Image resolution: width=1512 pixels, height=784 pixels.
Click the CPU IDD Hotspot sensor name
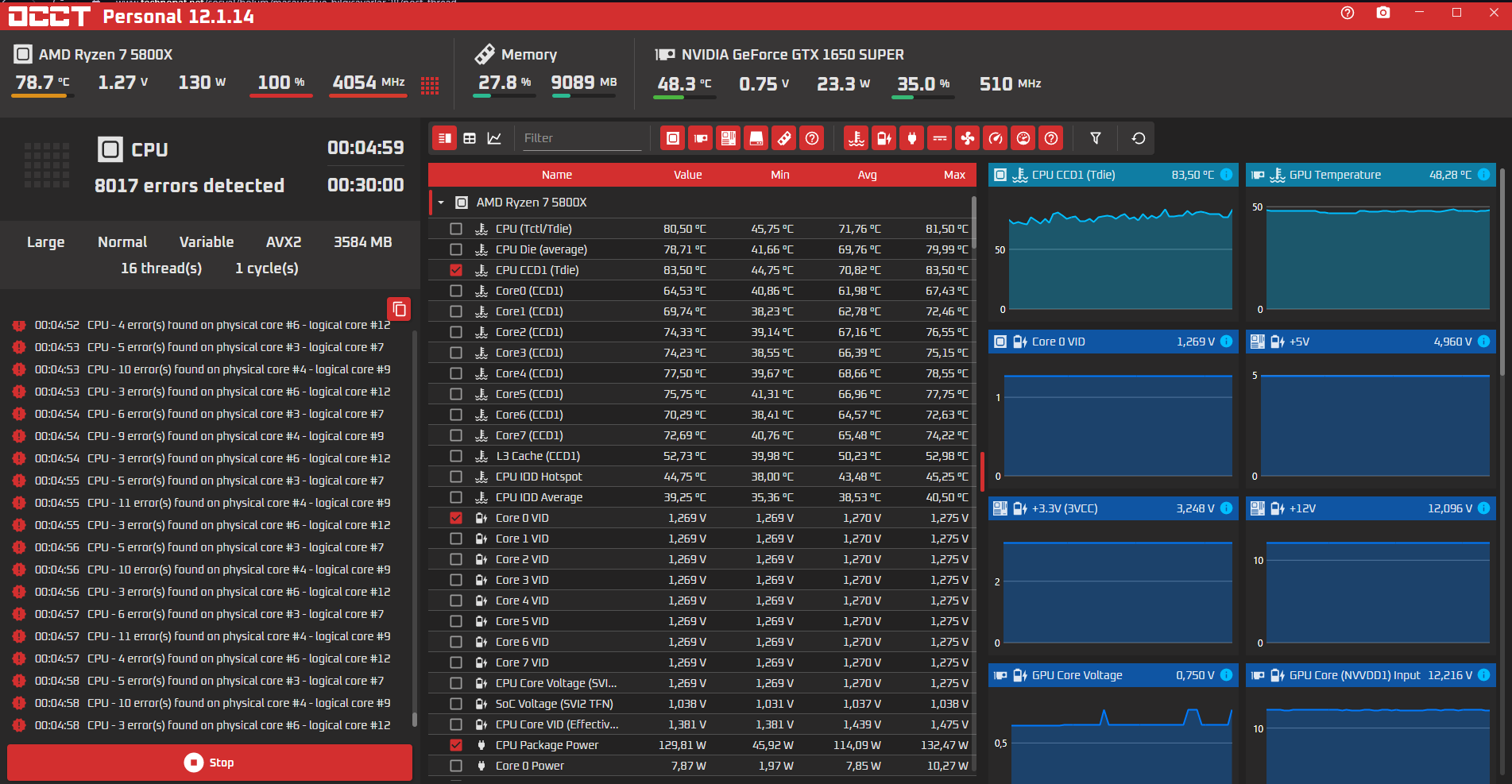[x=539, y=477]
